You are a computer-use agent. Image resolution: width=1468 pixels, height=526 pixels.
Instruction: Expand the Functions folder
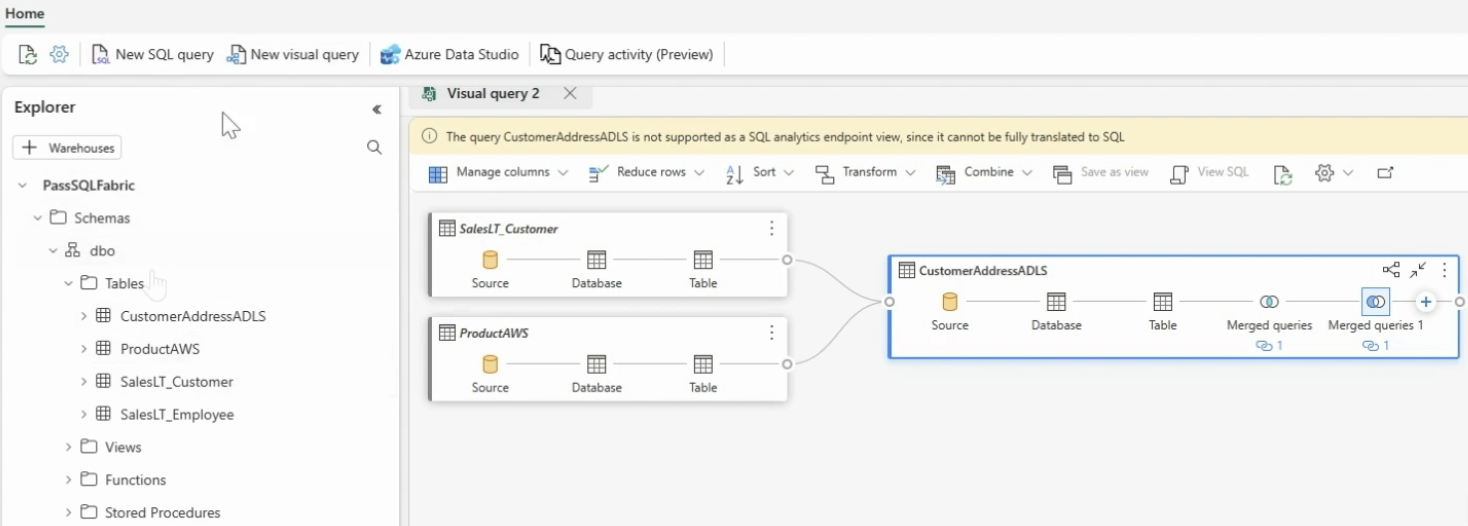(x=69, y=480)
